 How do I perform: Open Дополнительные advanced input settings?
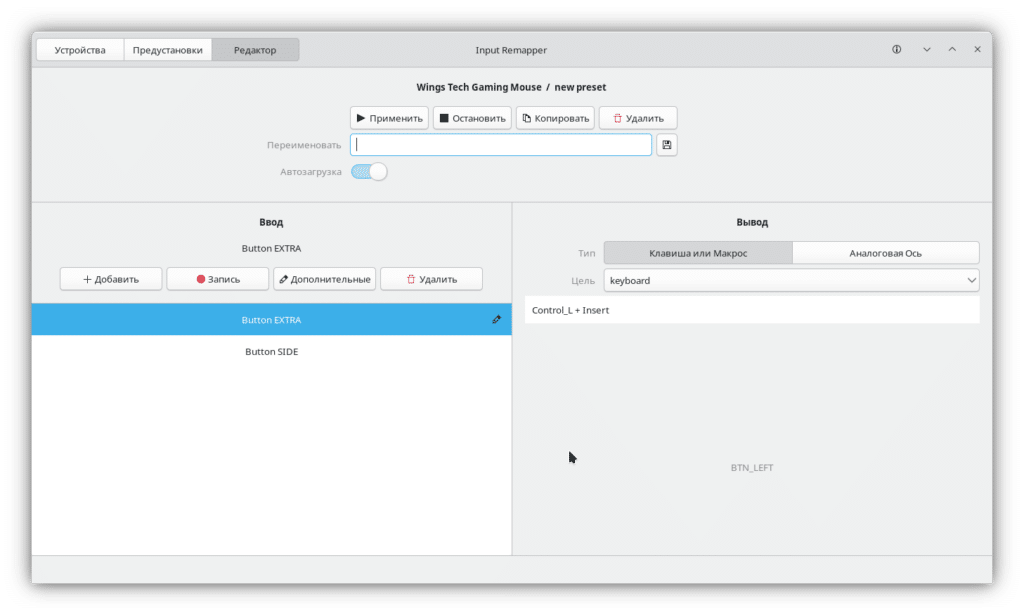point(324,279)
